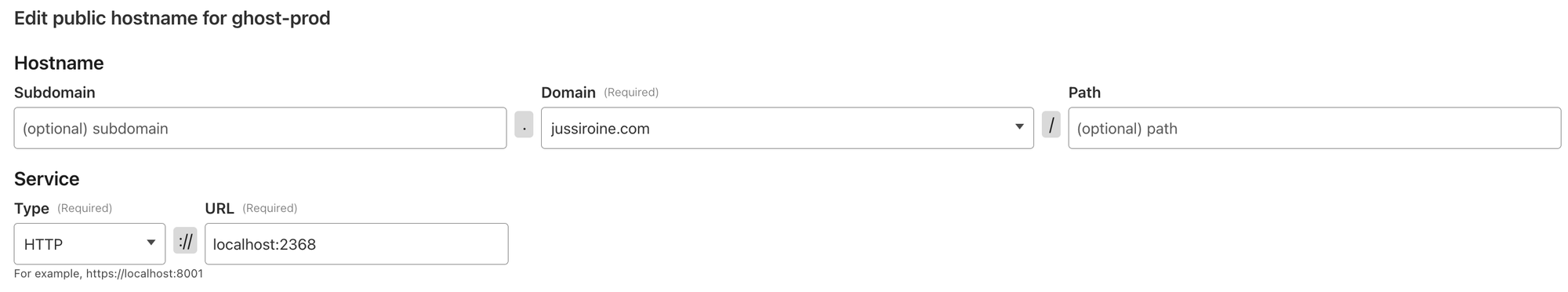The width and height of the screenshot is (1568, 292).
Task: Click the Path field label
Action: 1085,93
